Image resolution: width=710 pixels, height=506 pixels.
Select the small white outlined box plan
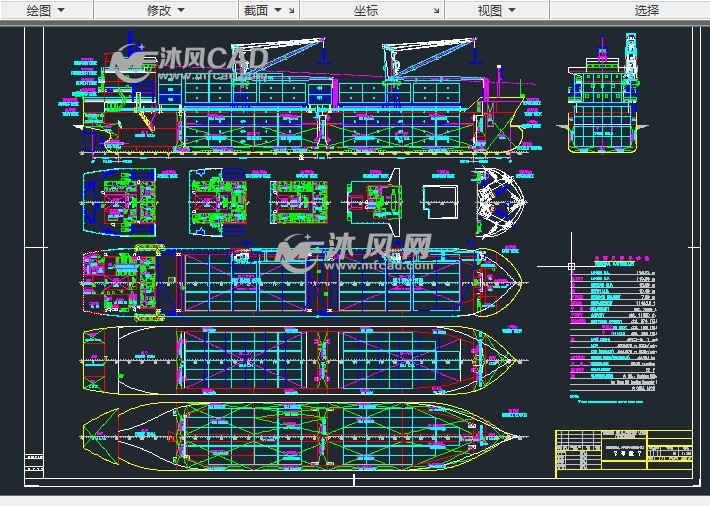tap(440, 200)
